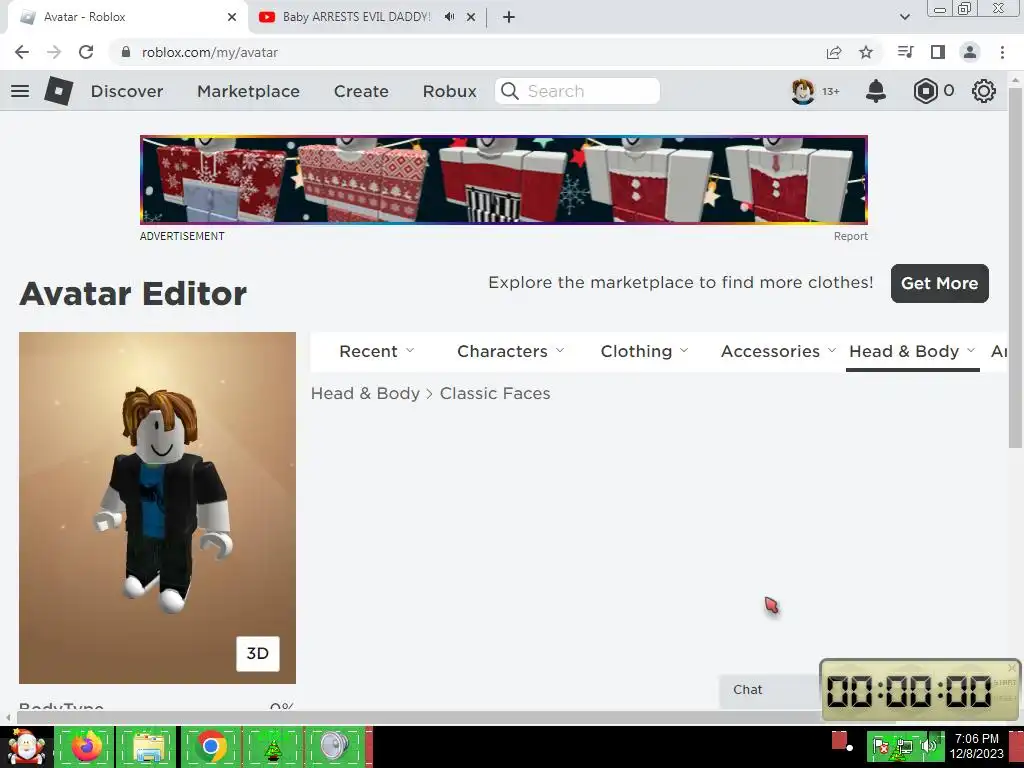Click the address bar URL
The height and width of the screenshot is (768, 1024).
point(210,52)
